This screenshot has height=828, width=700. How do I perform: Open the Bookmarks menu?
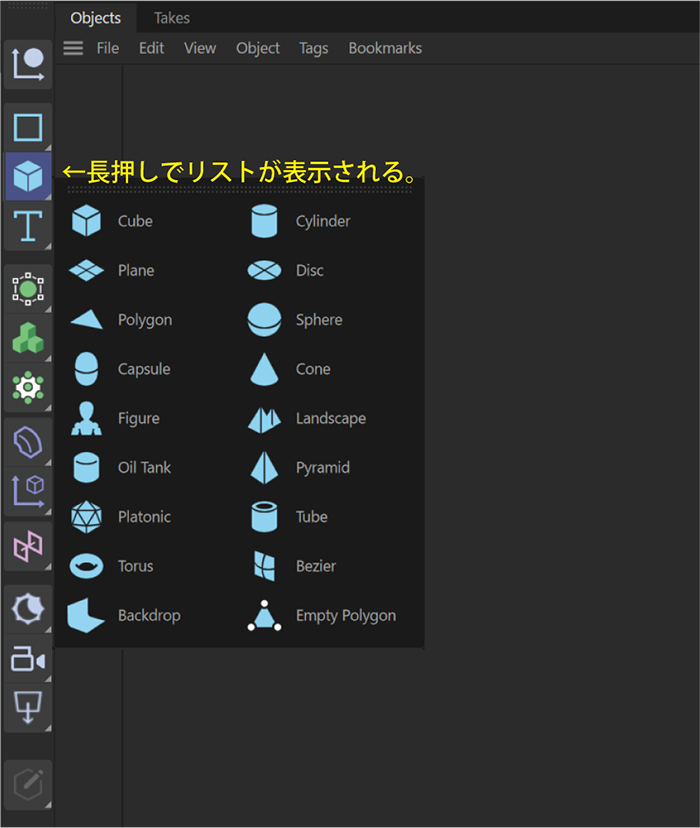(x=385, y=48)
